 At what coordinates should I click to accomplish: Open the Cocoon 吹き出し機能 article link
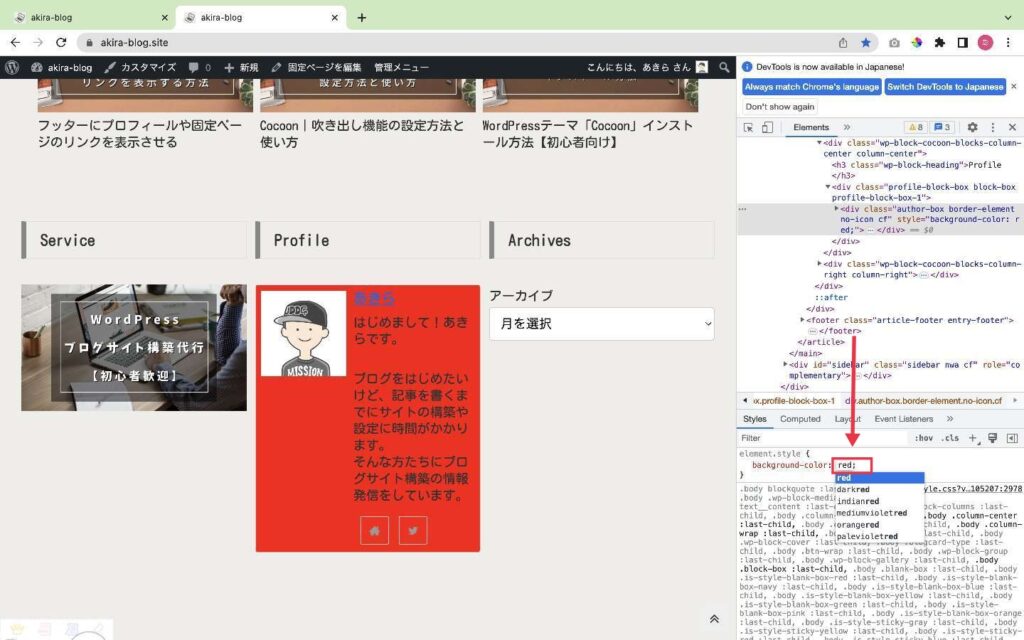coord(362,134)
